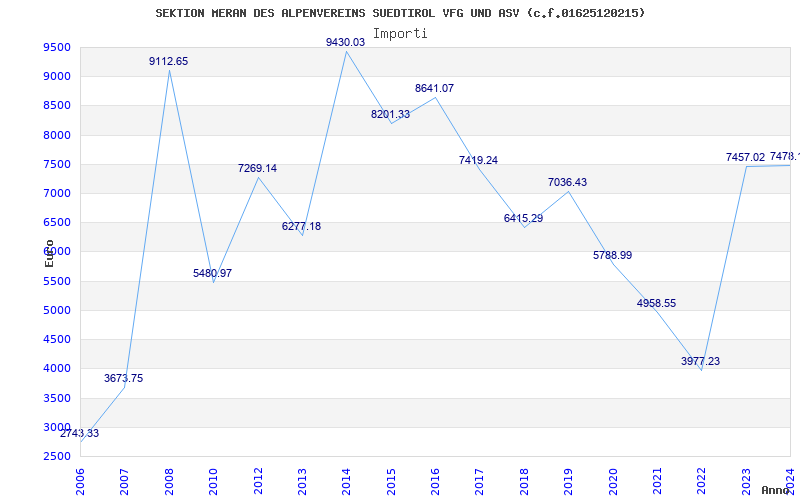Viewport: 800px width, 500px height.
Task: Click the 4500 y-axis tick label
Action: click(x=57, y=339)
